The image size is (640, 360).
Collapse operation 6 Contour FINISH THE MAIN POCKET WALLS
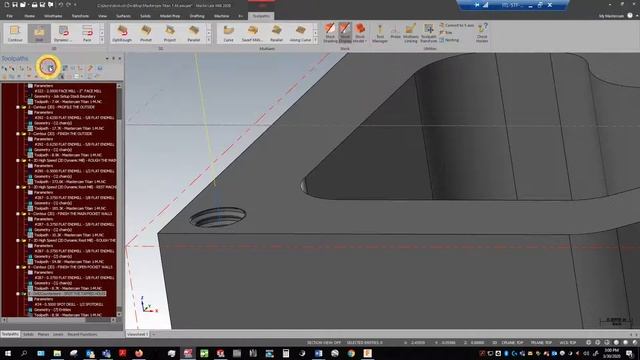pyautogui.click(x=18, y=214)
